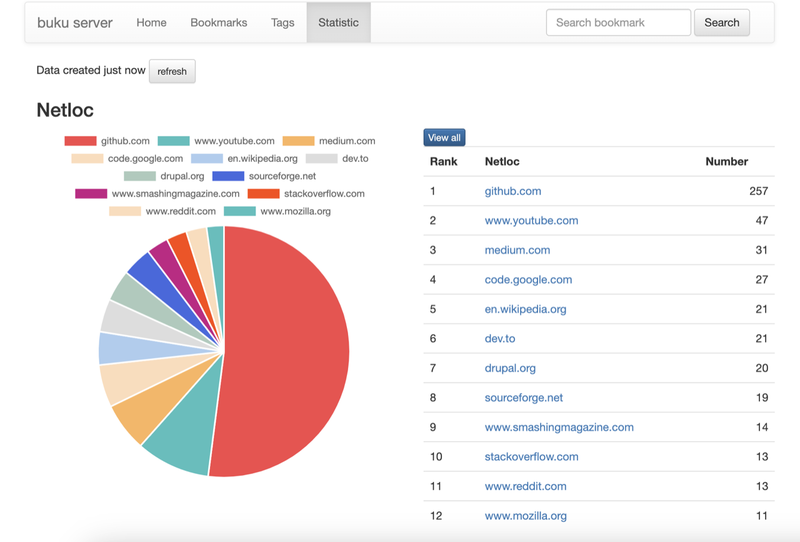800x542 pixels.
Task: Focus the Search bookmark input field
Action: point(617,22)
